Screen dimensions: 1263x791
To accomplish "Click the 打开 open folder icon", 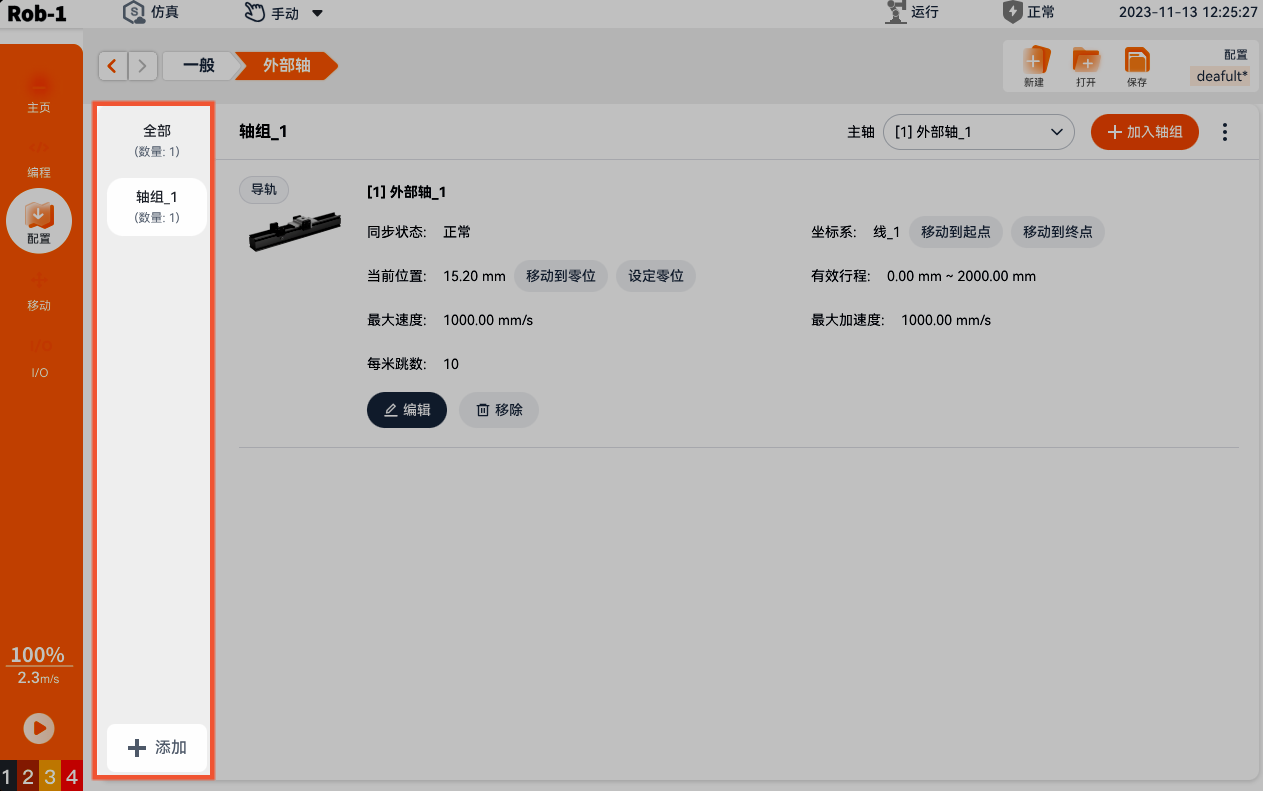I will tap(1086, 67).
